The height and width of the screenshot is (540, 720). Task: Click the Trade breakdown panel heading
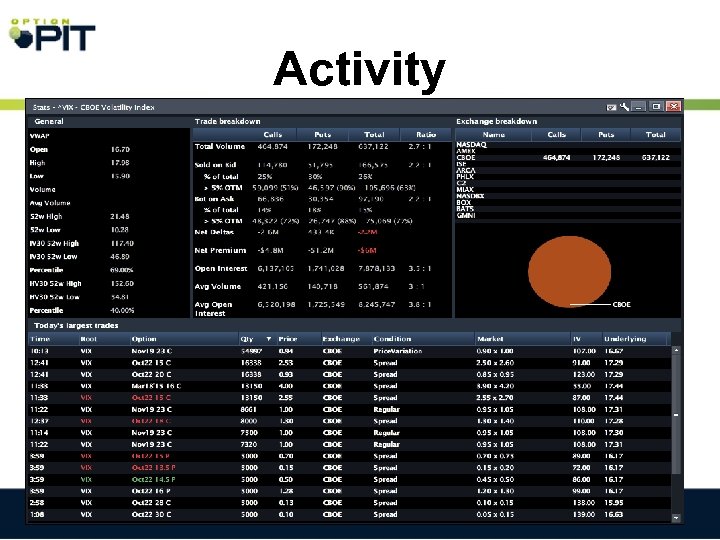click(x=227, y=121)
